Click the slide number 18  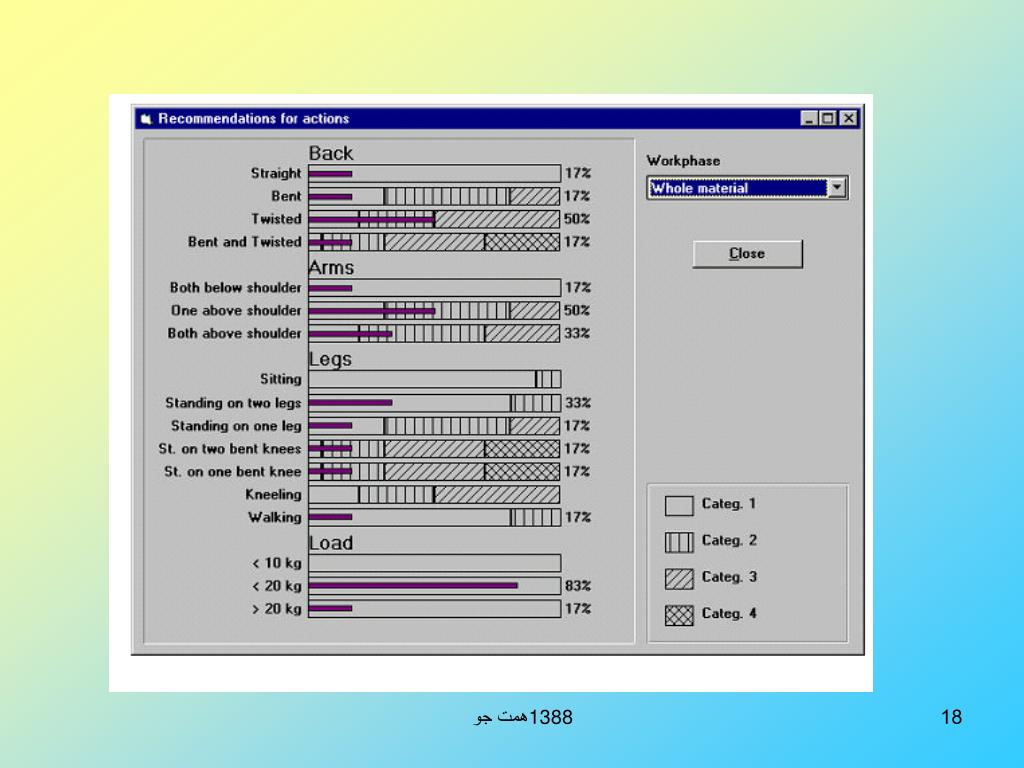click(952, 717)
